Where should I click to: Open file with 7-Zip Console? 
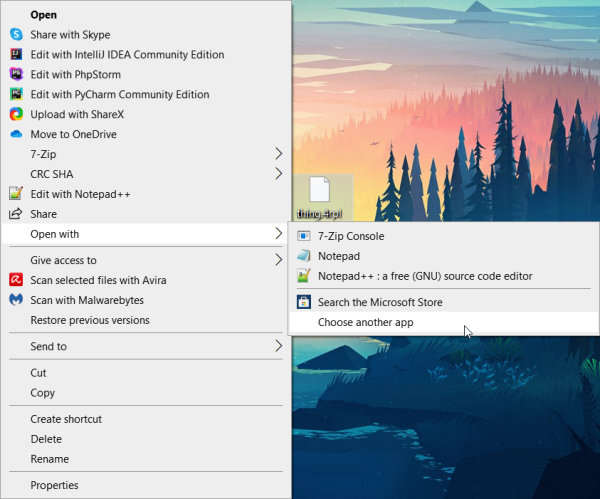pyautogui.click(x=444, y=236)
